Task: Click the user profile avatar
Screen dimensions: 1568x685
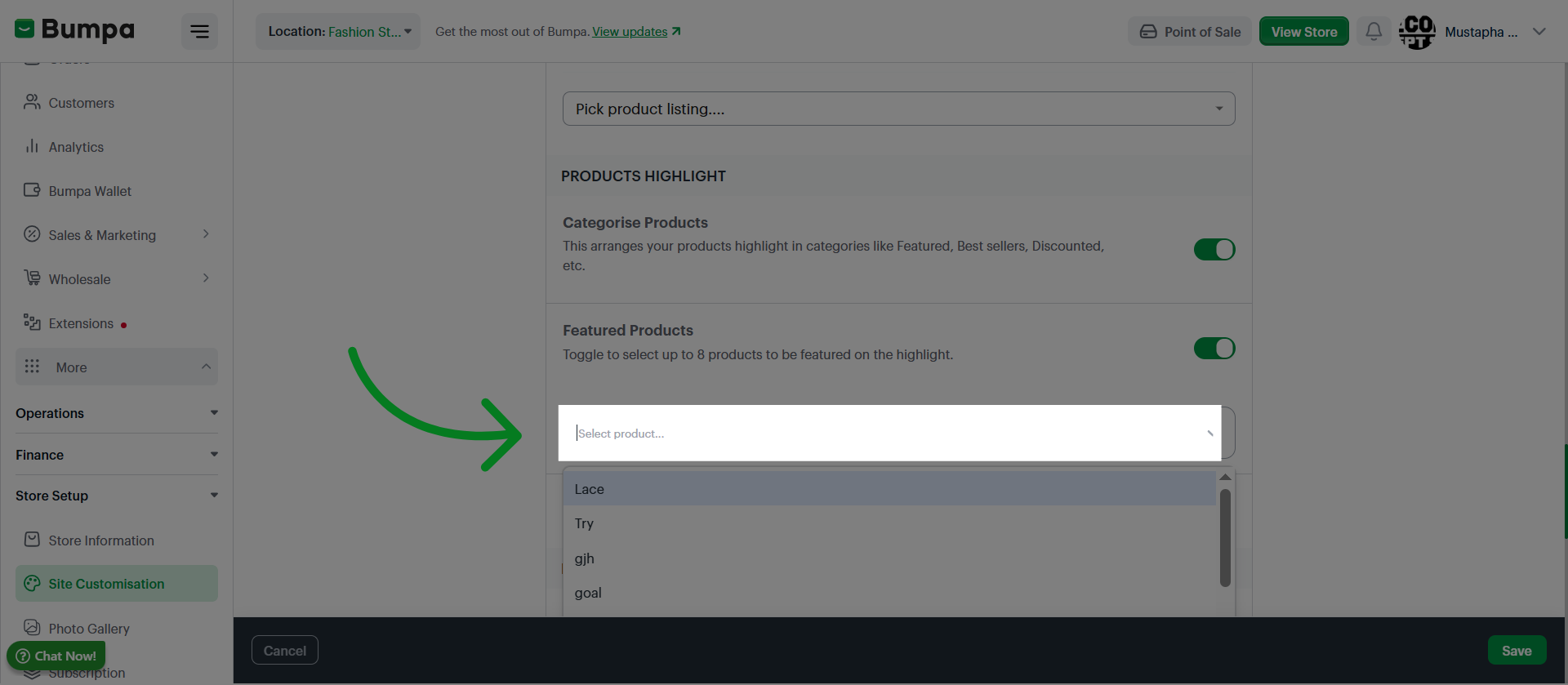Action: click(x=1417, y=32)
